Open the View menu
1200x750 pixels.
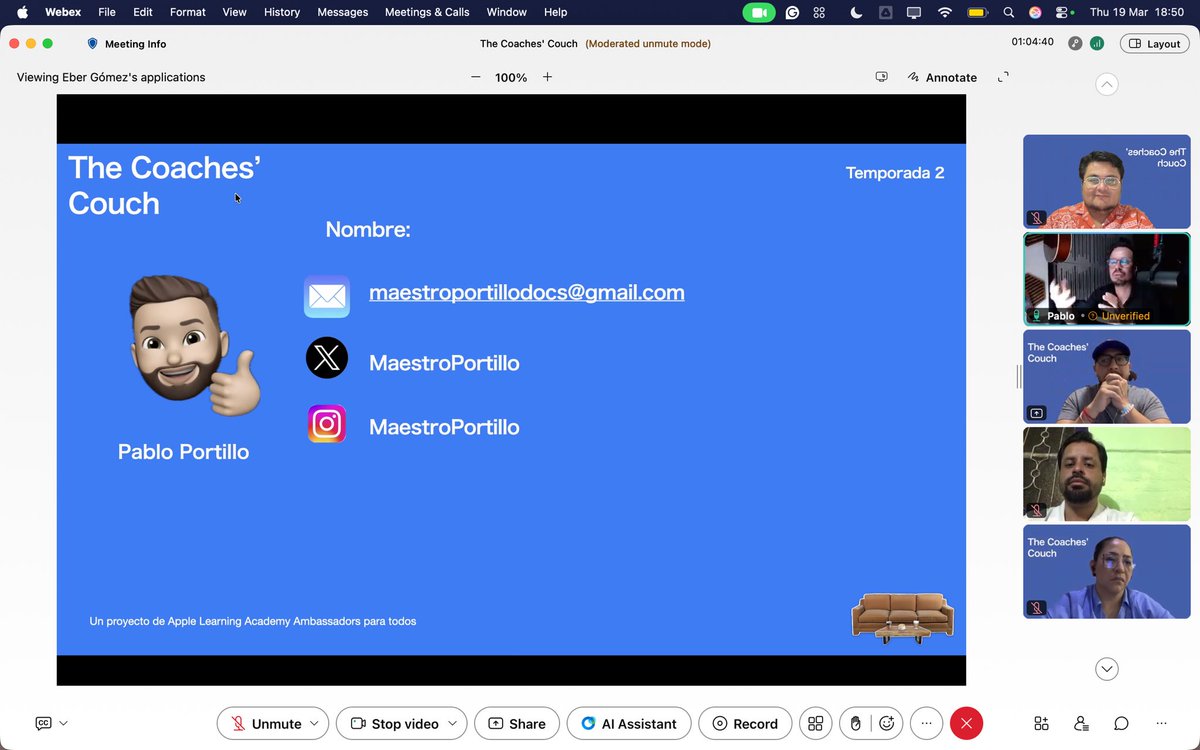[x=235, y=12]
